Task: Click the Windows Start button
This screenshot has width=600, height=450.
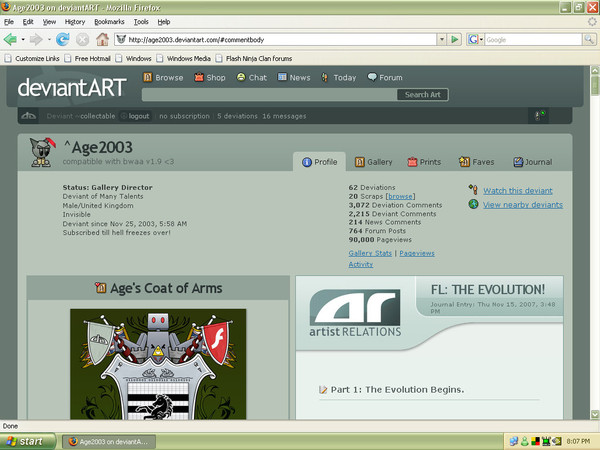Action: [x=27, y=441]
